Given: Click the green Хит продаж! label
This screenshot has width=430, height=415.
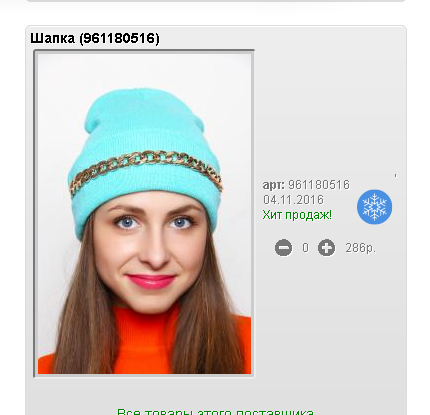Looking at the screenshot, I should 297,215.
